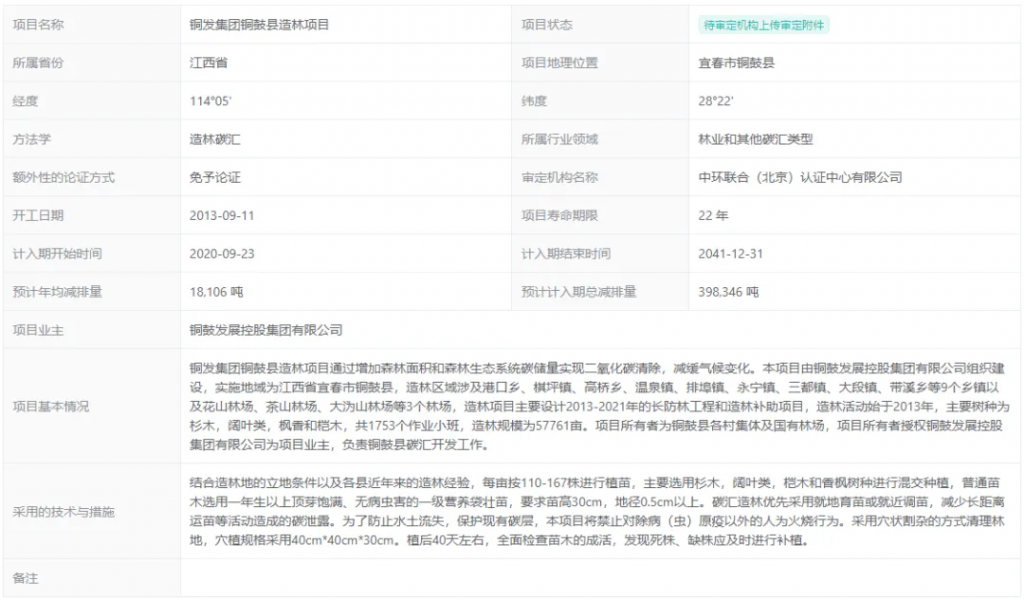
Task: Select the latitude value 28°22'
Action: (x=716, y=101)
